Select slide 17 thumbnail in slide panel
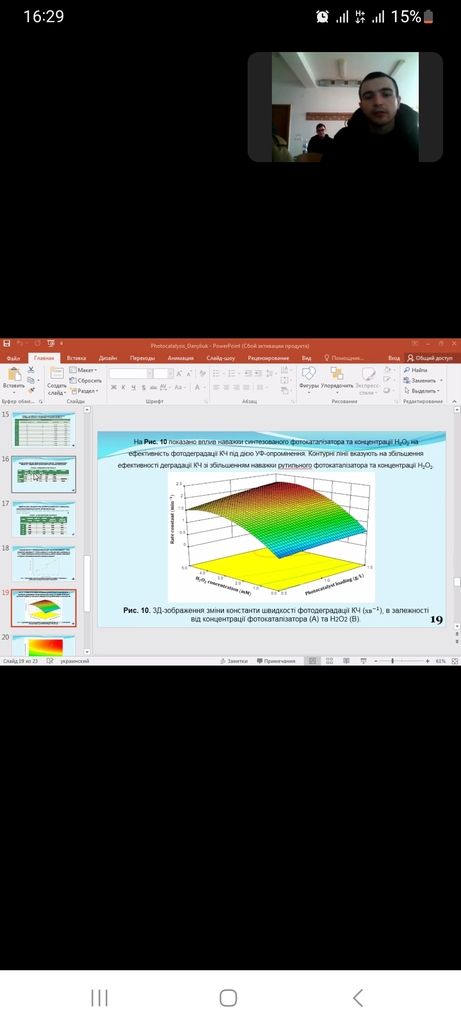461x1024 pixels. click(x=43, y=519)
